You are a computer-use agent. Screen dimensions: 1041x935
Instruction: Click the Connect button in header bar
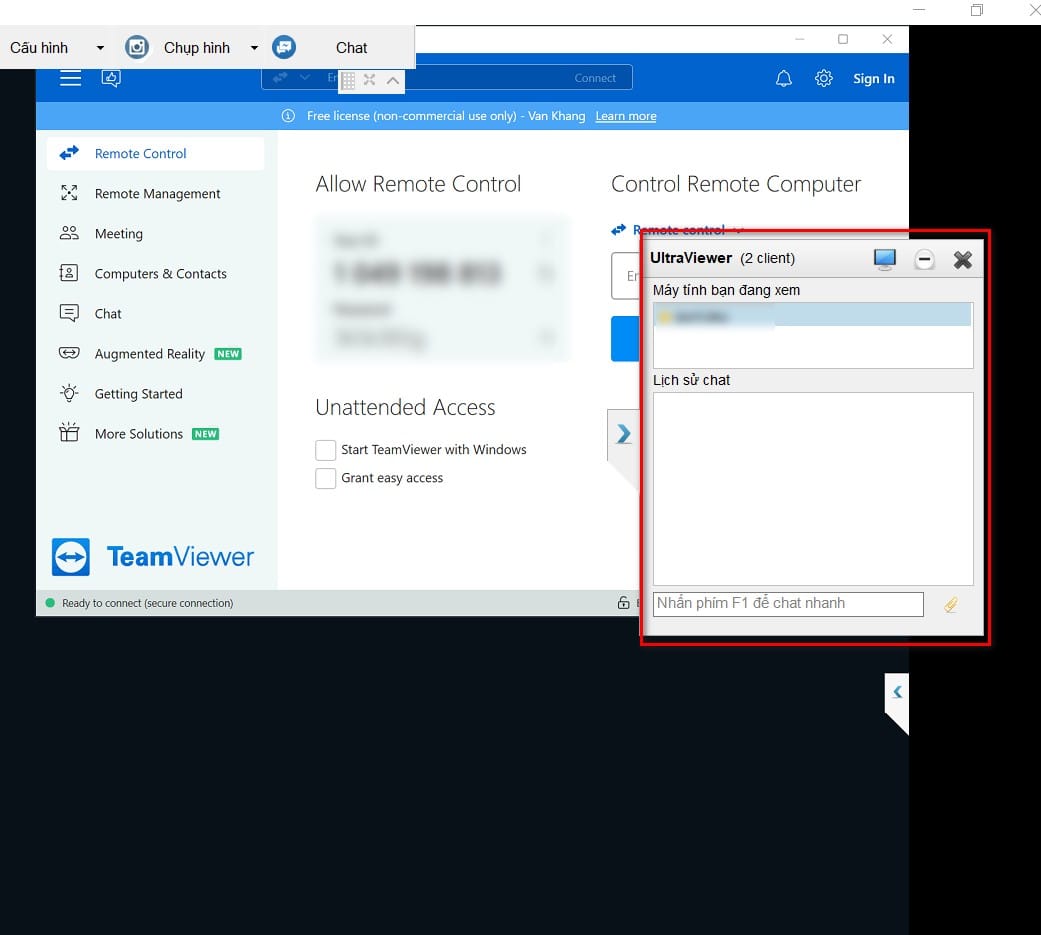(x=595, y=78)
